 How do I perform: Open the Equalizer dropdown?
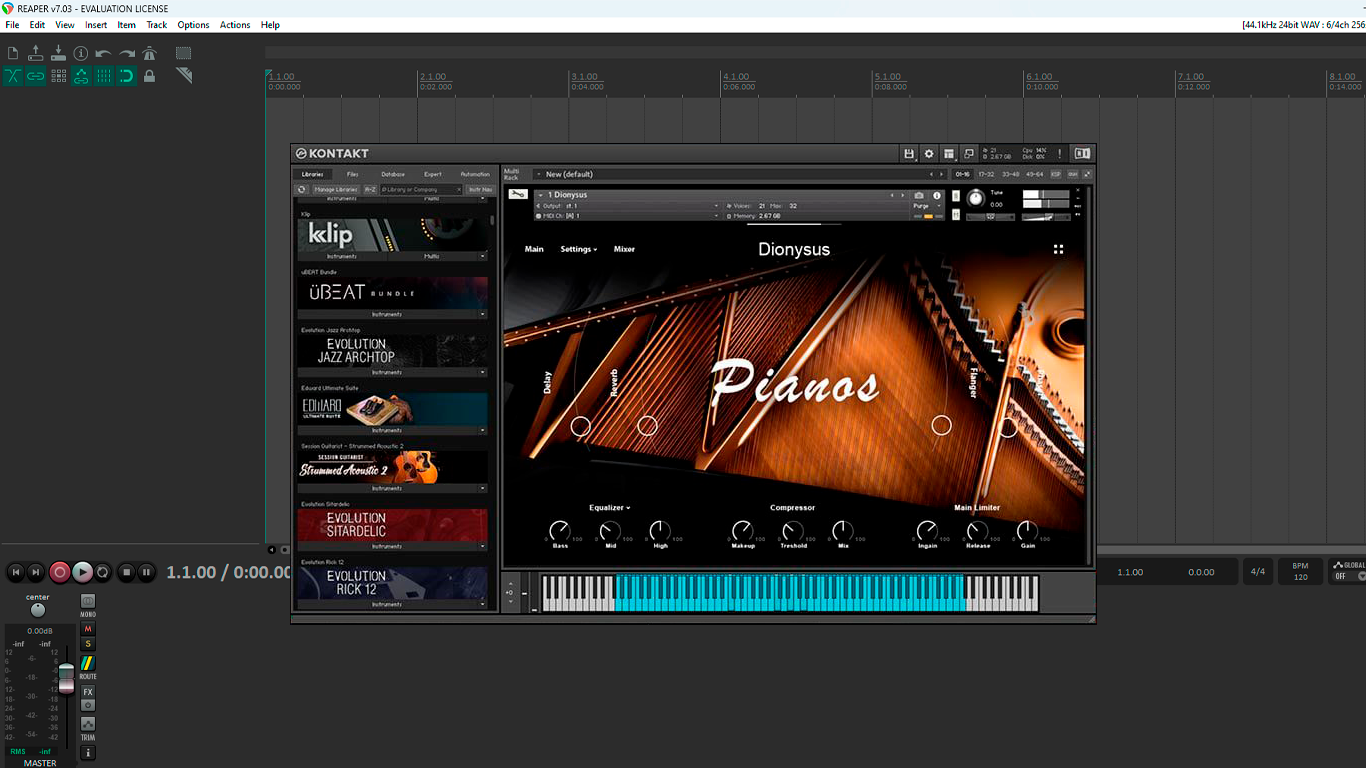pyautogui.click(x=609, y=508)
